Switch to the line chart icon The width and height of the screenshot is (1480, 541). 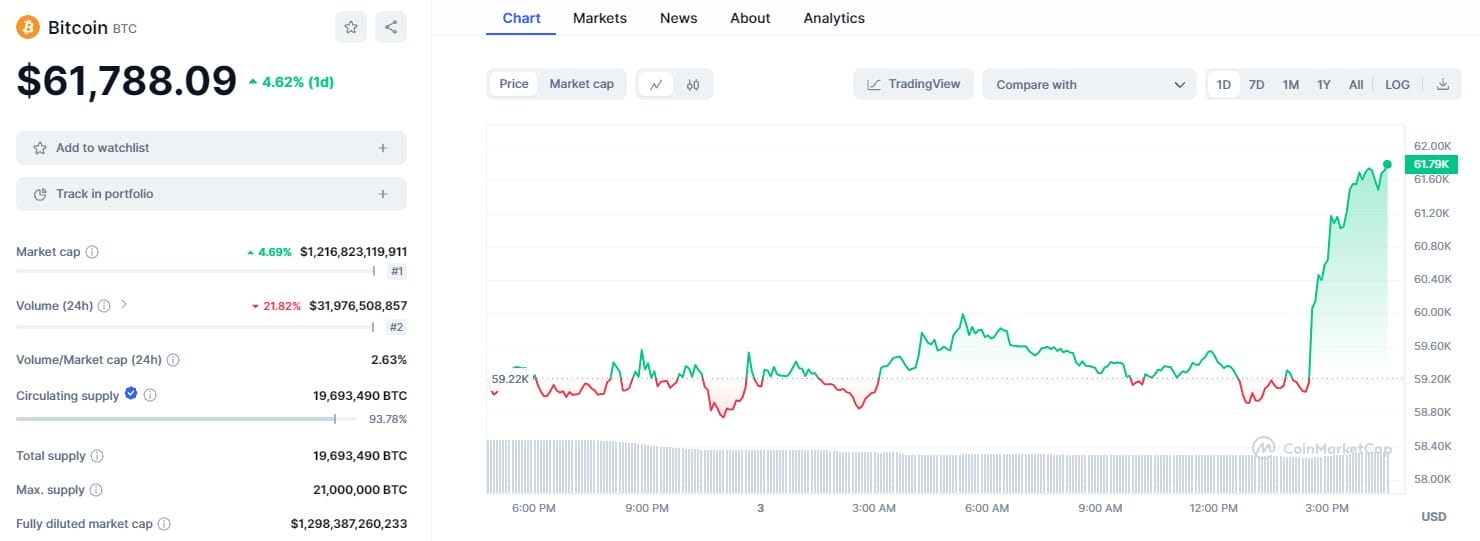[x=656, y=85]
